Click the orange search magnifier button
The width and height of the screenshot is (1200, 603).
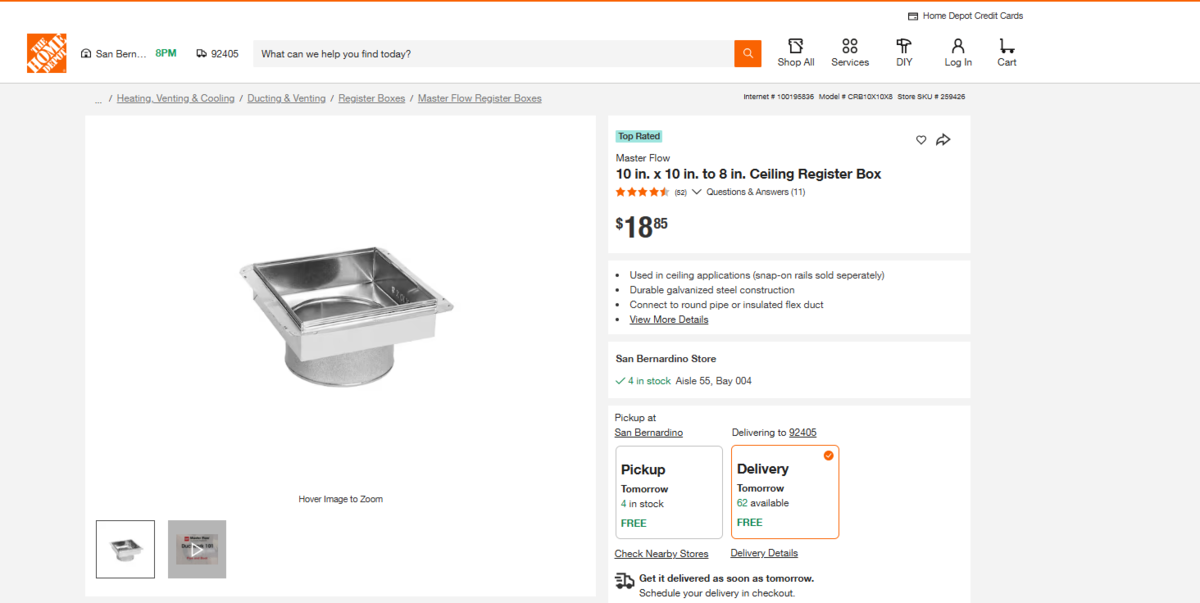click(747, 54)
